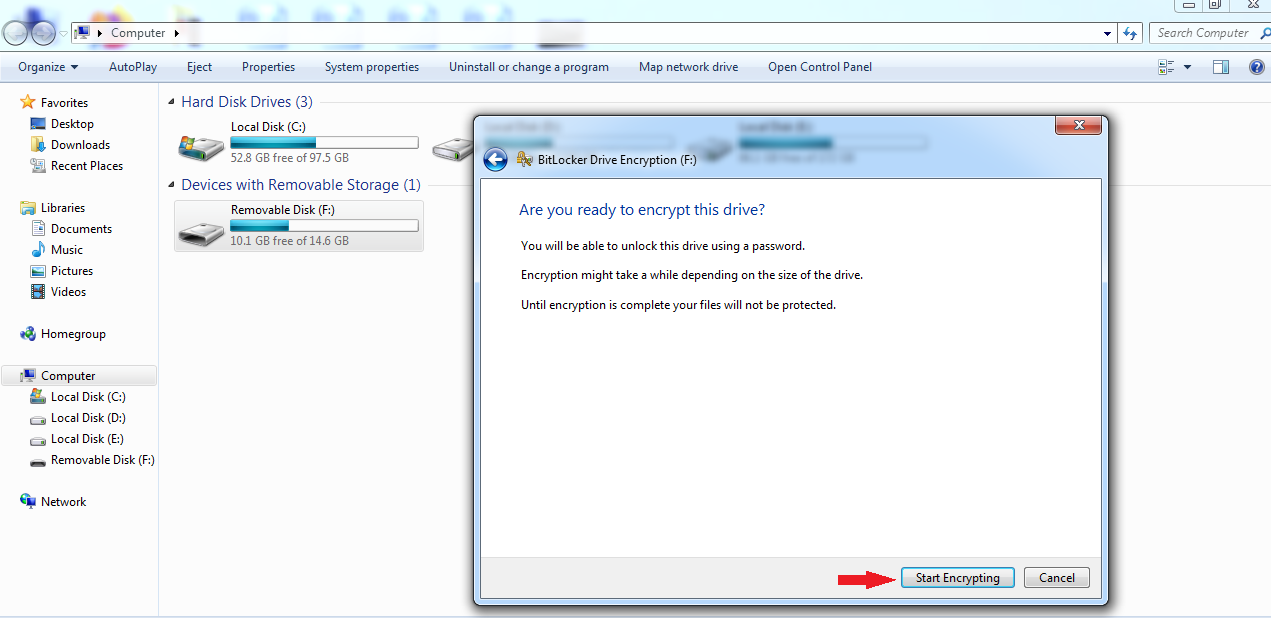Select Local Disk (D:) in sidebar
Viewport: 1271px width, 618px height.
[x=88, y=418]
